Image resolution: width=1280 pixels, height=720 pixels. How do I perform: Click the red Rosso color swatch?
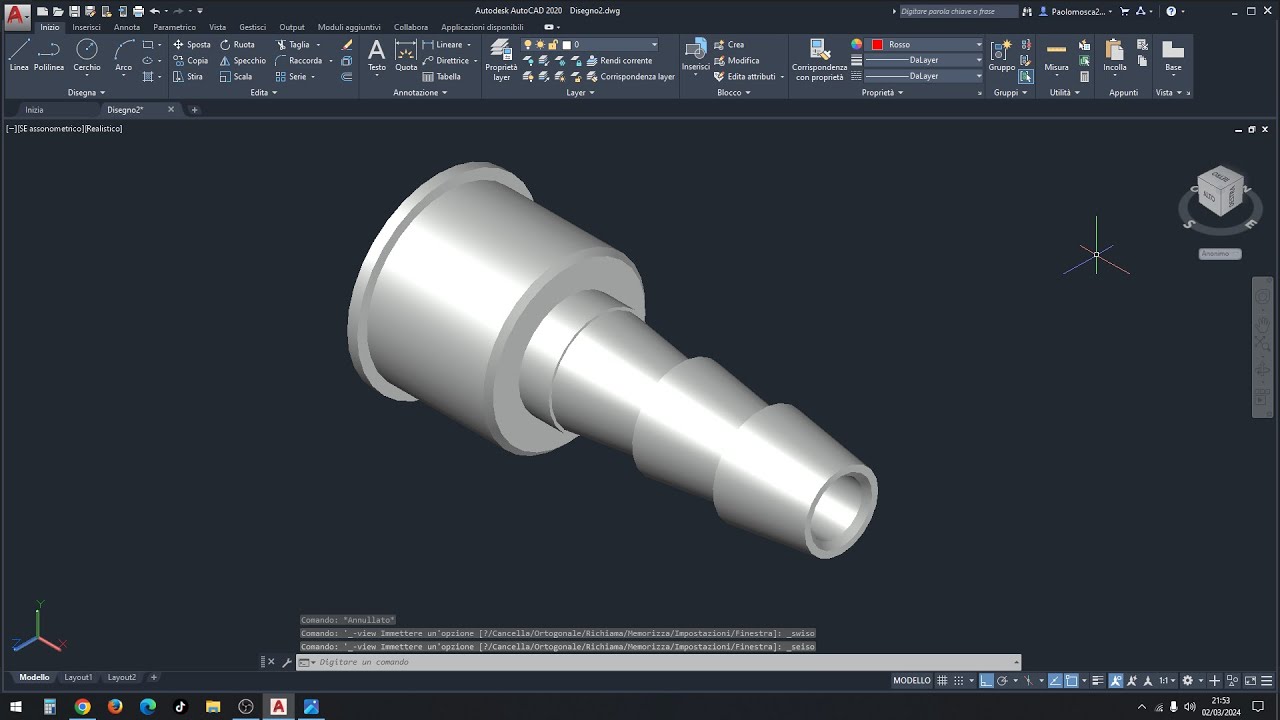point(877,45)
